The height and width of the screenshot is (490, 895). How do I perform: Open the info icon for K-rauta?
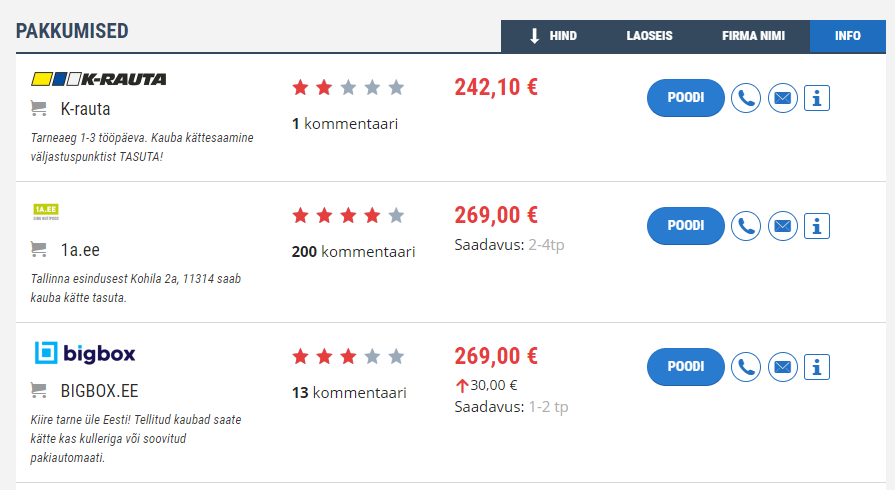817,98
